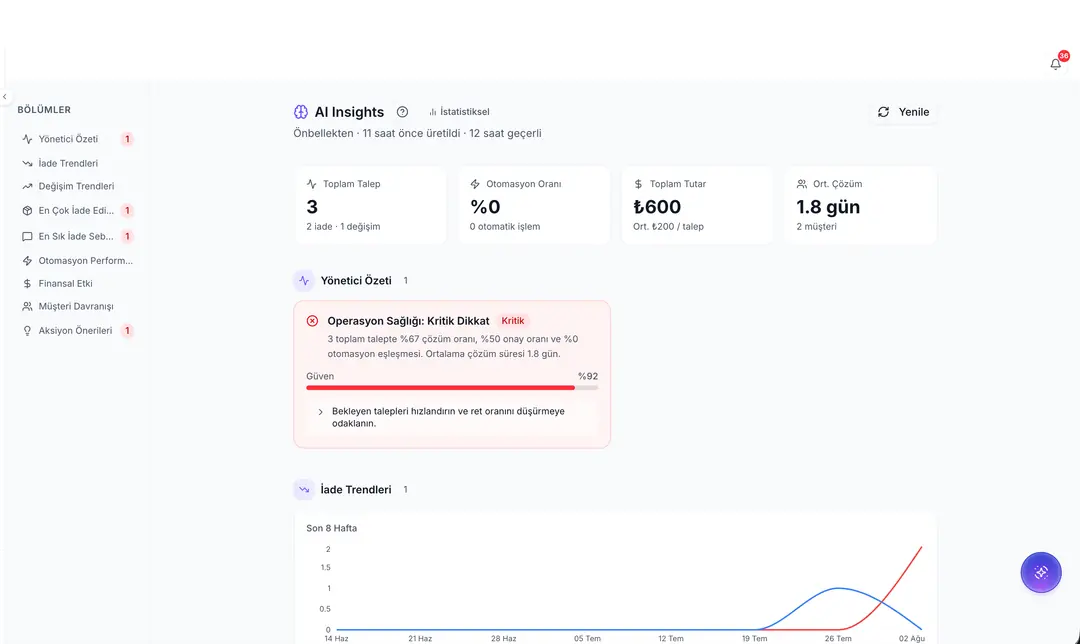Click the badge 1 next to Yönetici Özeti sidebar
This screenshot has width=1080, height=644.
(127, 139)
